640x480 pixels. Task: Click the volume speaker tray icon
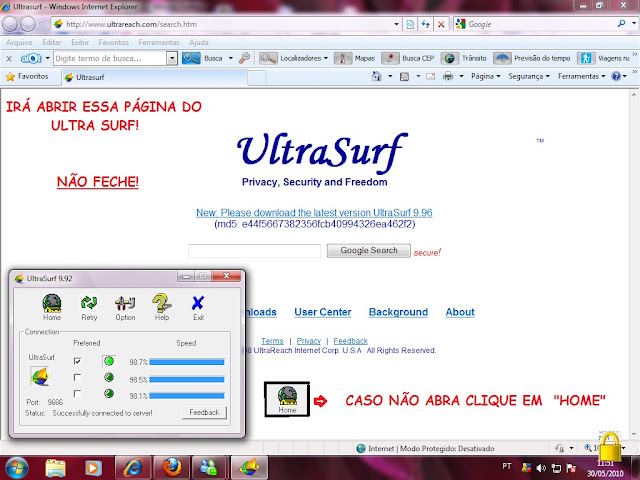(x=541, y=468)
